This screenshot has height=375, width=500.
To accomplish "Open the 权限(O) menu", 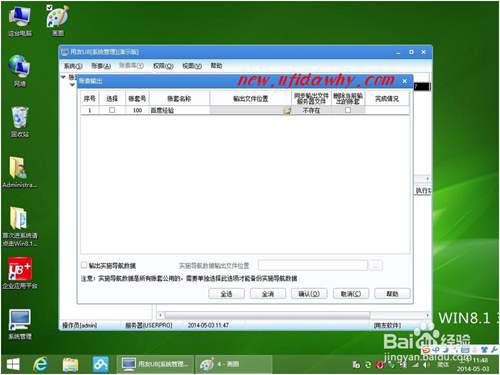I will 163,66.
